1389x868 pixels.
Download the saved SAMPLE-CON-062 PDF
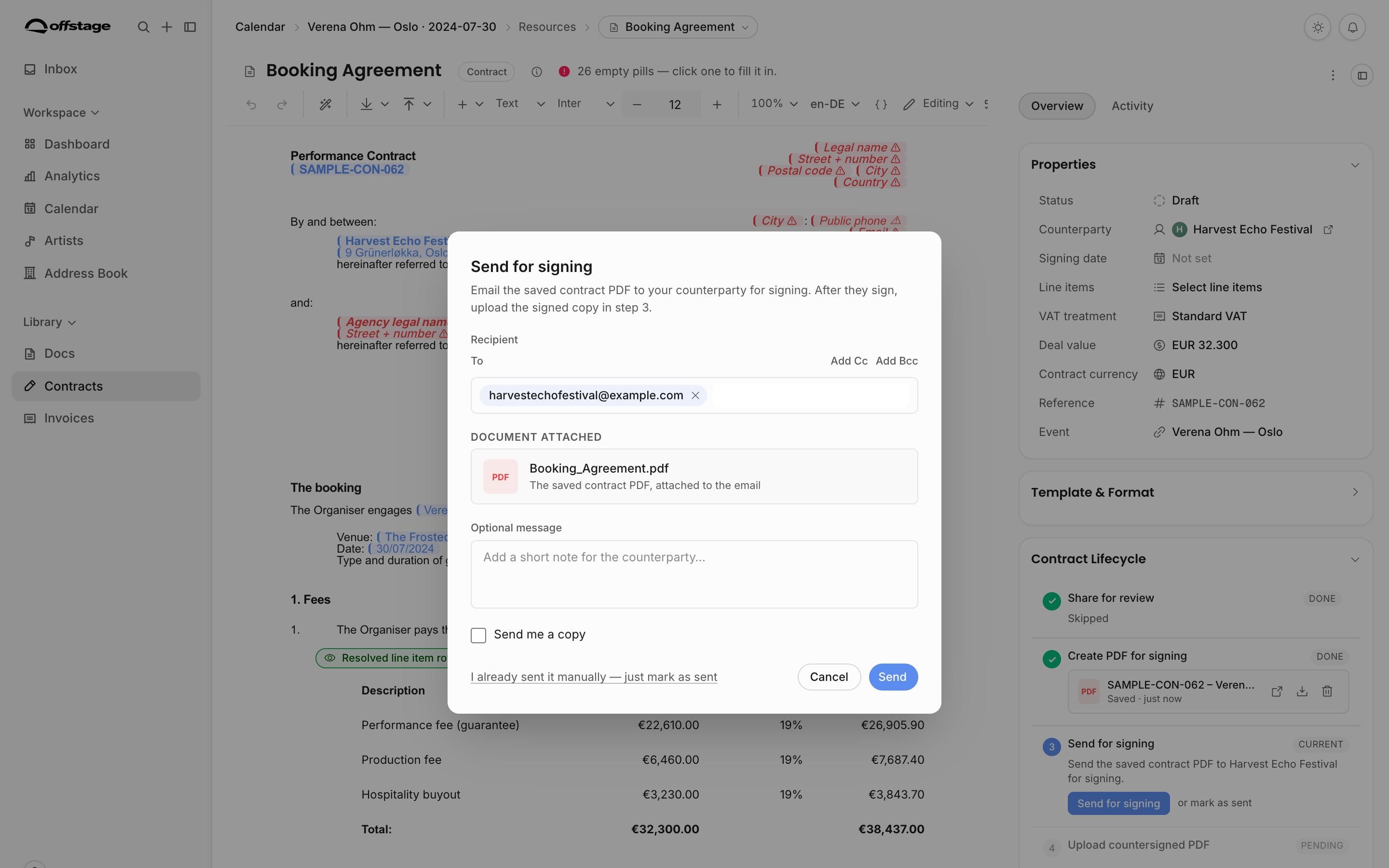pyautogui.click(x=1302, y=691)
